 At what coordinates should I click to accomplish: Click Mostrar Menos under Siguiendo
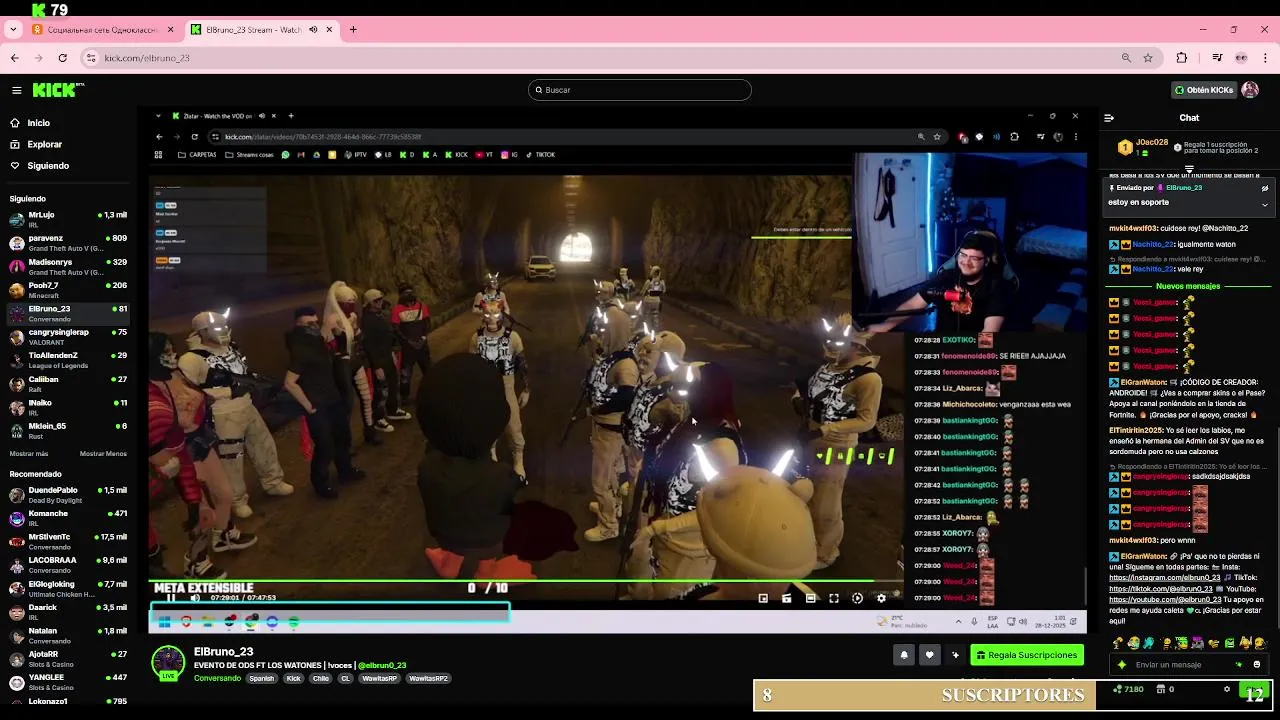pyautogui.click(x=103, y=453)
